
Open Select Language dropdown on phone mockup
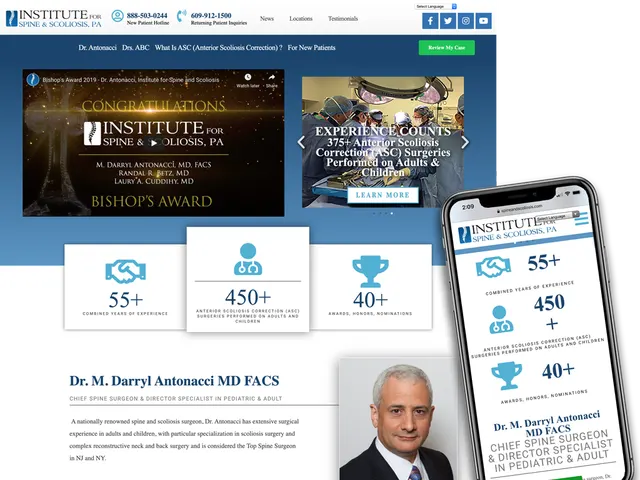[557, 217]
